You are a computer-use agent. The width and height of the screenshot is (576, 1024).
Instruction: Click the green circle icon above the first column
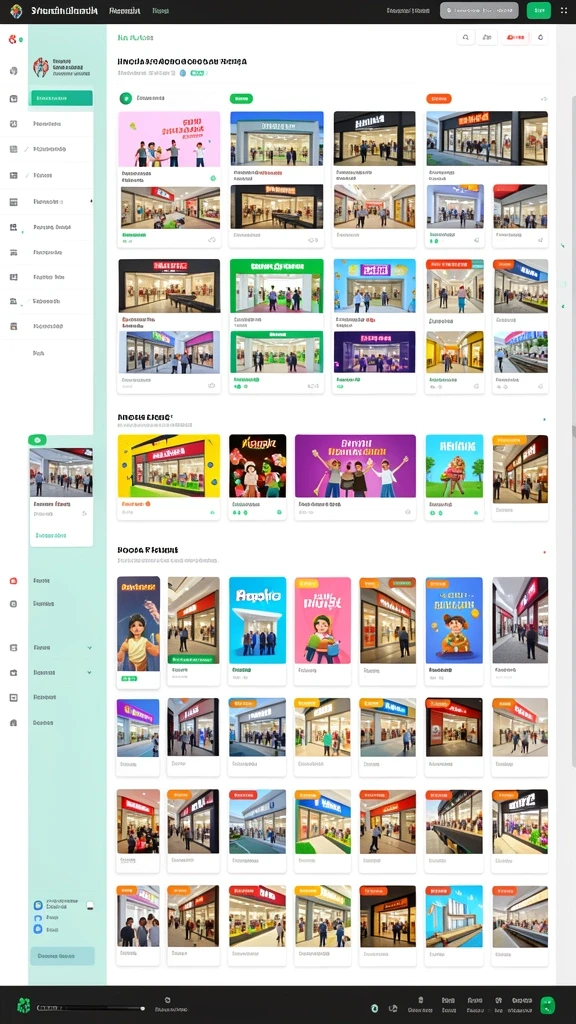tap(125, 99)
